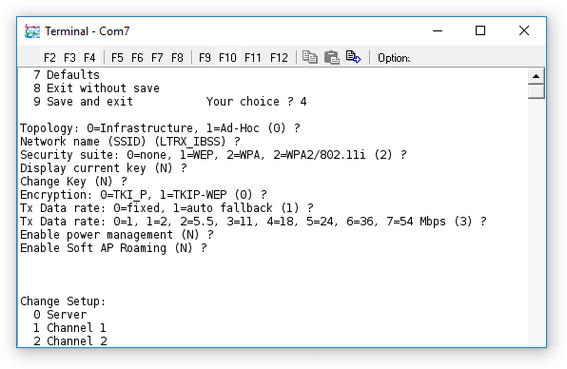Viewport: 567px width, 369px height.
Task: Maximize the Terminal window
Action: click(480, 31)
